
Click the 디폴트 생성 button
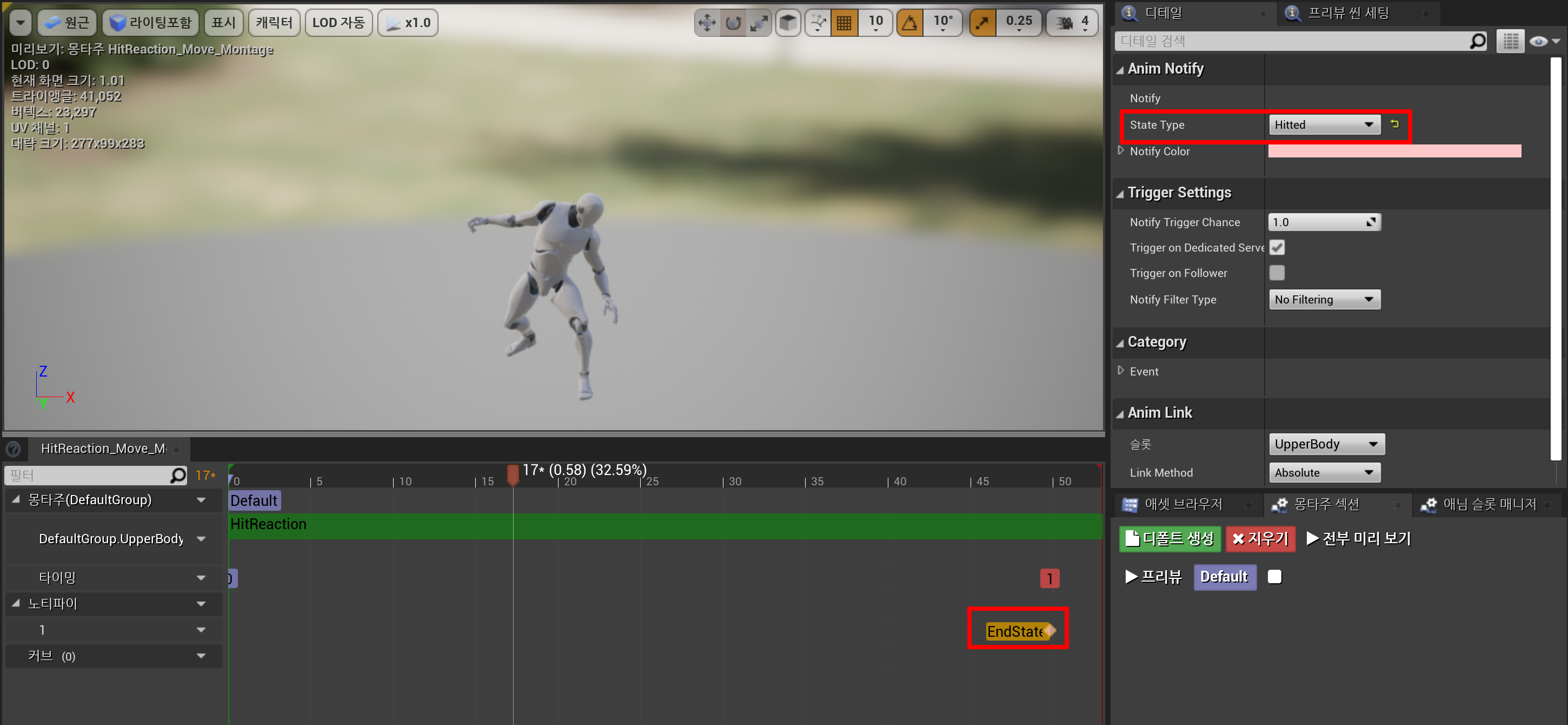point(1170,538)
